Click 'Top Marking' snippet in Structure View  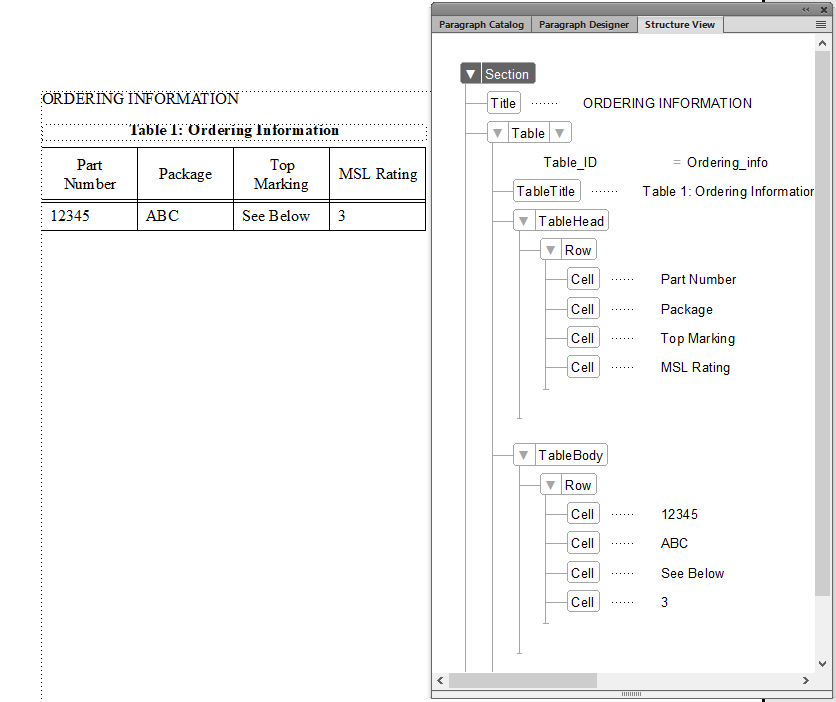click(x=698, y=338)
